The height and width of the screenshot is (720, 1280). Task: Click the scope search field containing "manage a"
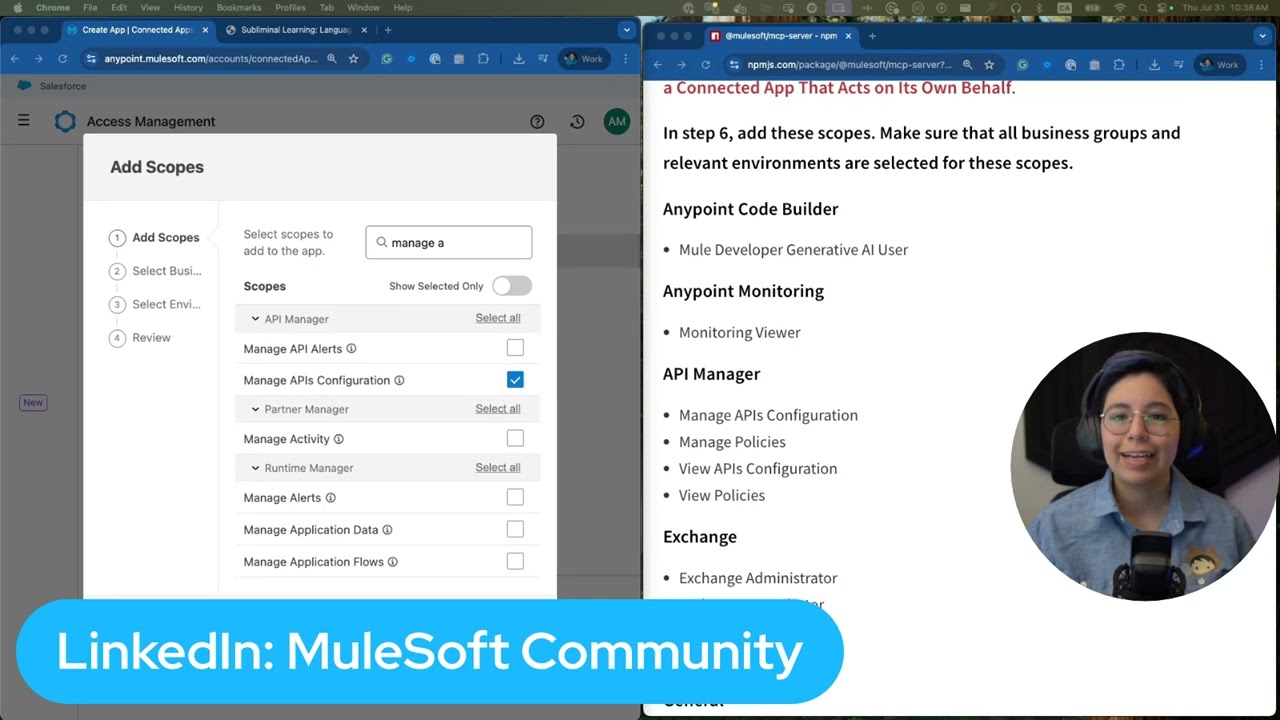pyautogui.click(x=449, y=242)
